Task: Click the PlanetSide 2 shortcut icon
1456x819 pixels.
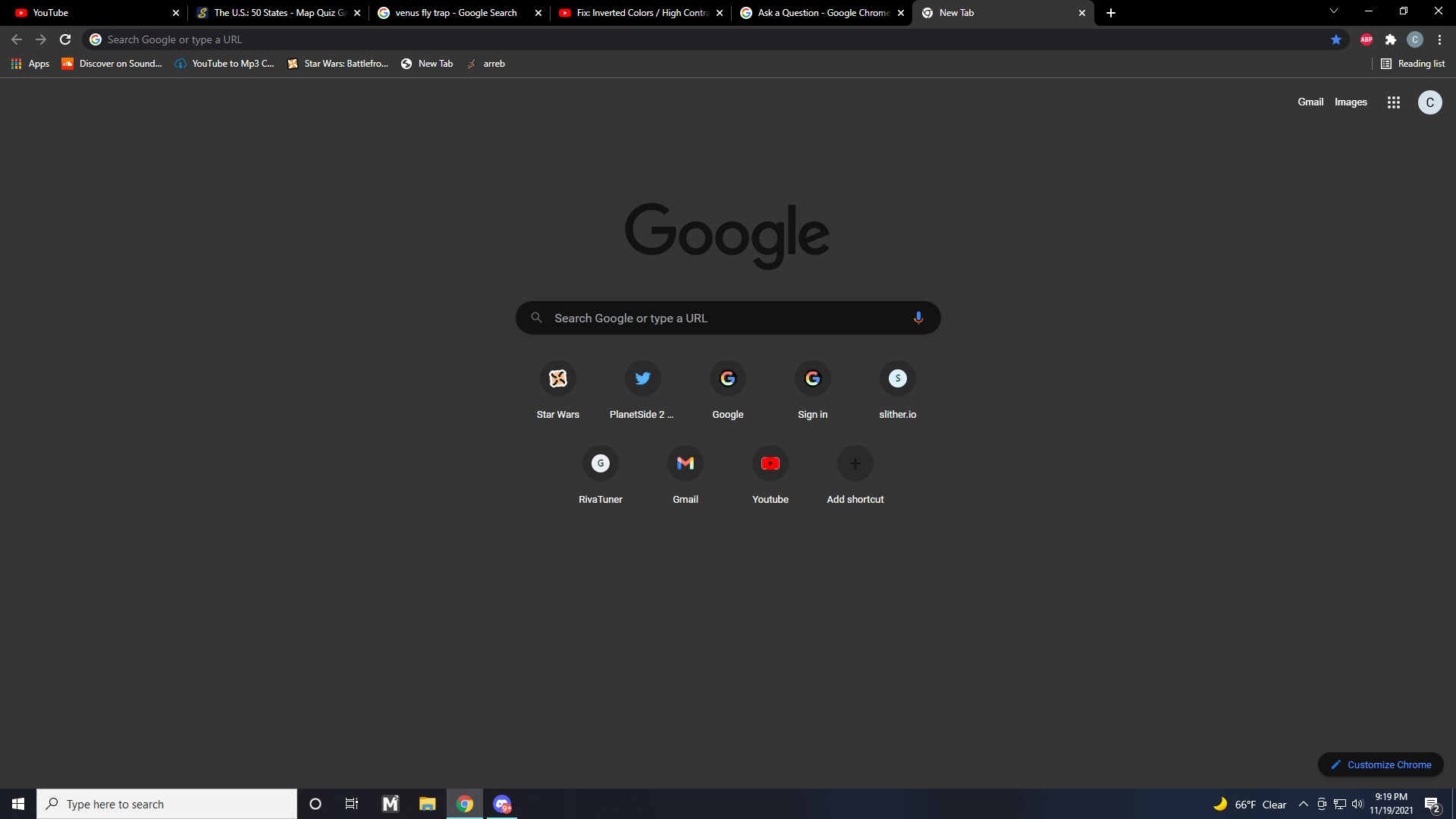Action: click(x=642, y=378)
